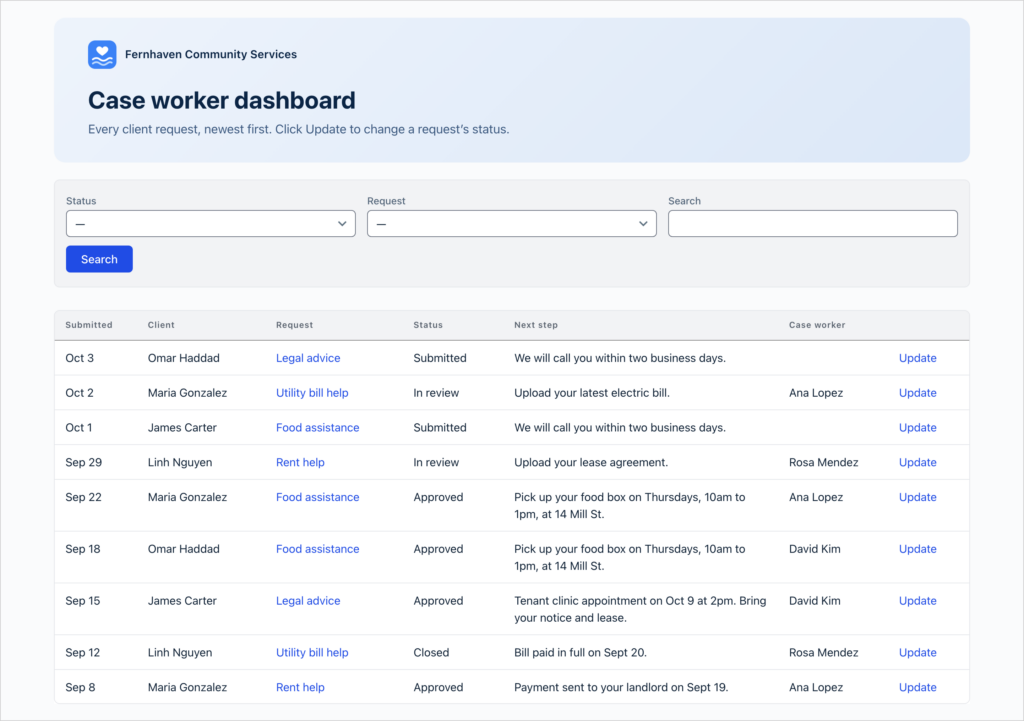Click Upload your latest electric bill text

pos(592,393)
